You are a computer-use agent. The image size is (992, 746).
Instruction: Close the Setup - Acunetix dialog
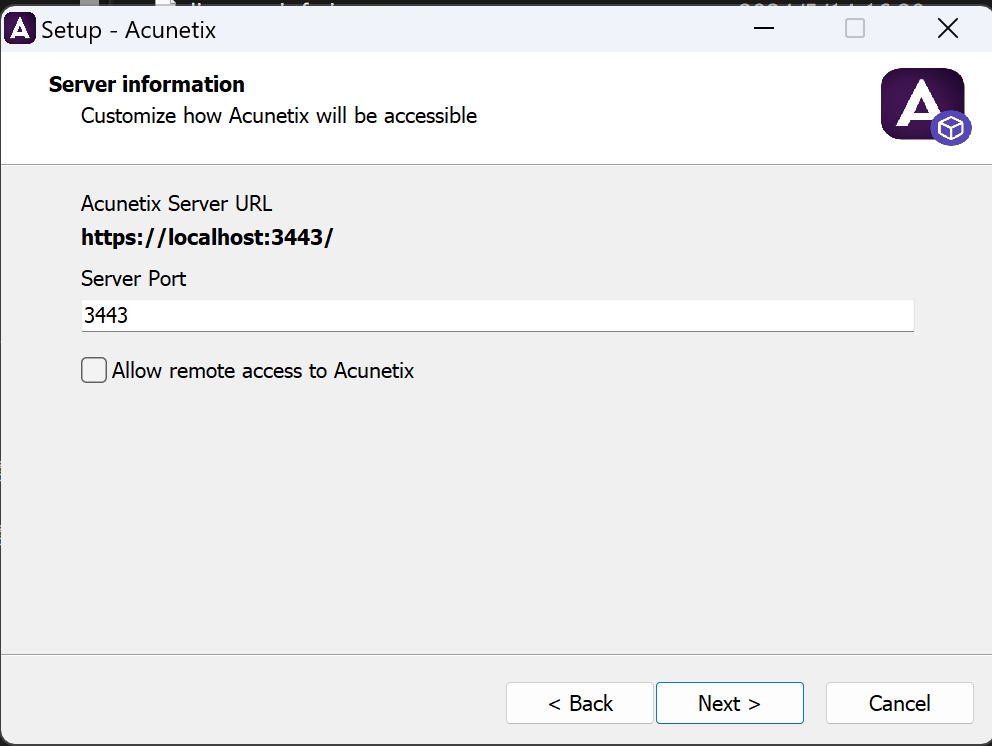tap(947, 28)
